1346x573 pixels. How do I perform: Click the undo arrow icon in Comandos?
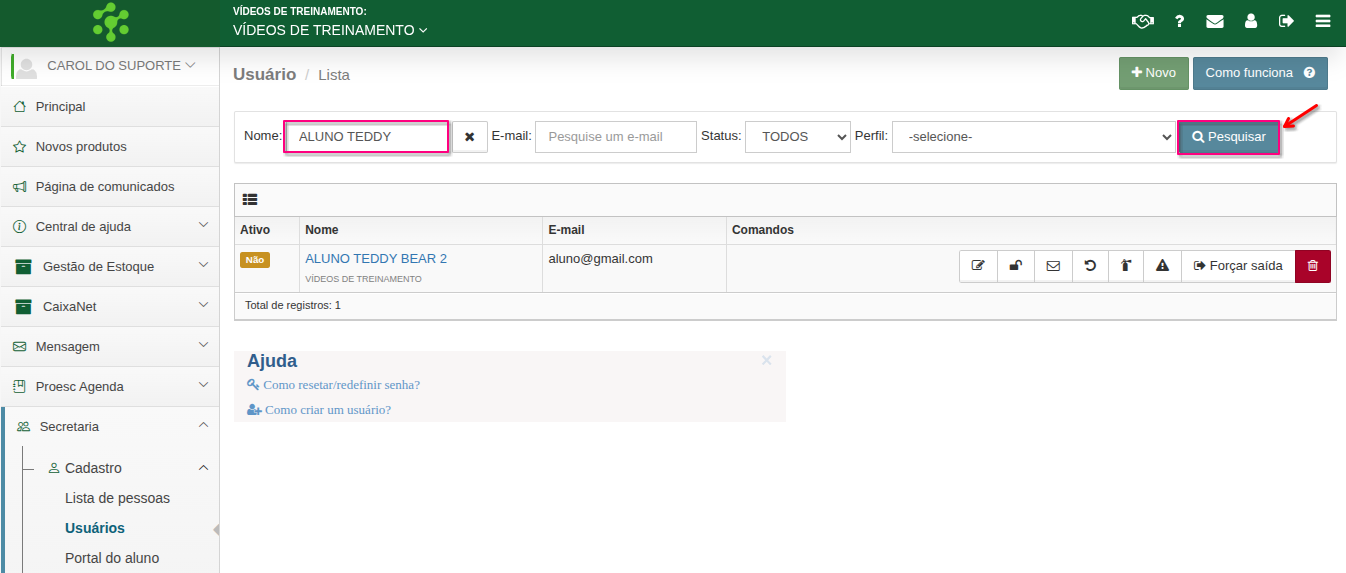(1090, 266)
